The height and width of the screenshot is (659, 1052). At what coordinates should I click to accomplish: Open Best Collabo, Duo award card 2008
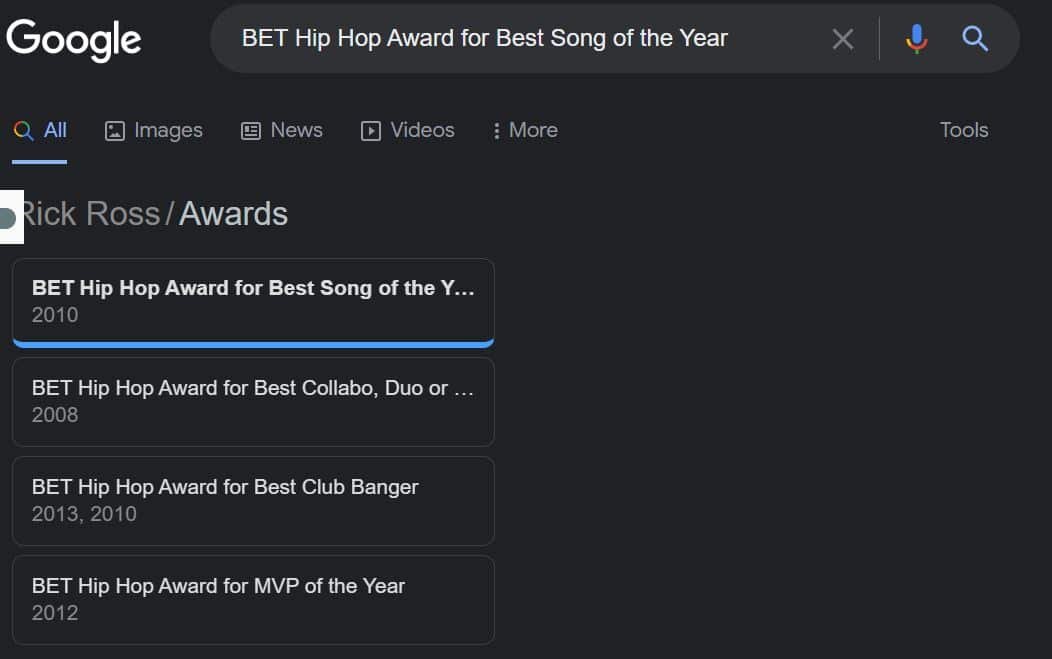(253, 401)
